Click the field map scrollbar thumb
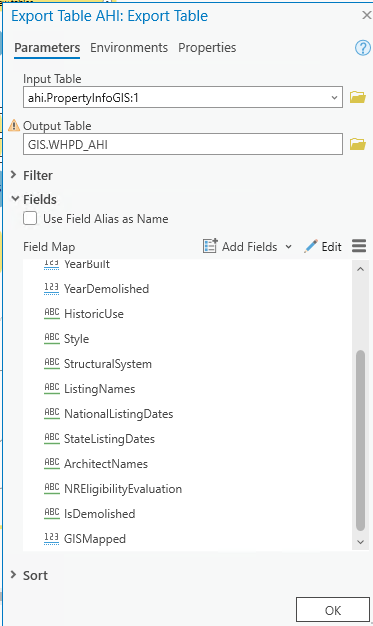The height and width of the screenshot is (626, 373). click(x=360, y=440)
